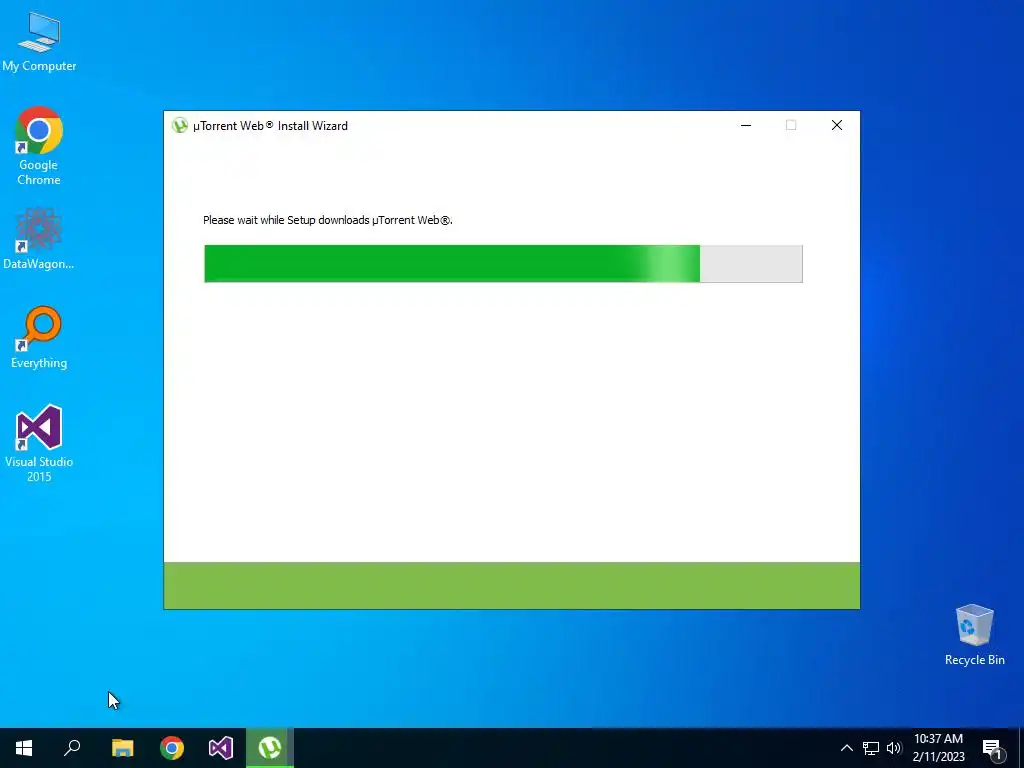The width and height of the screenshot is (1024, 768).
Task: Minimize the µTorrent Install Wizard window
Action: 746,125
